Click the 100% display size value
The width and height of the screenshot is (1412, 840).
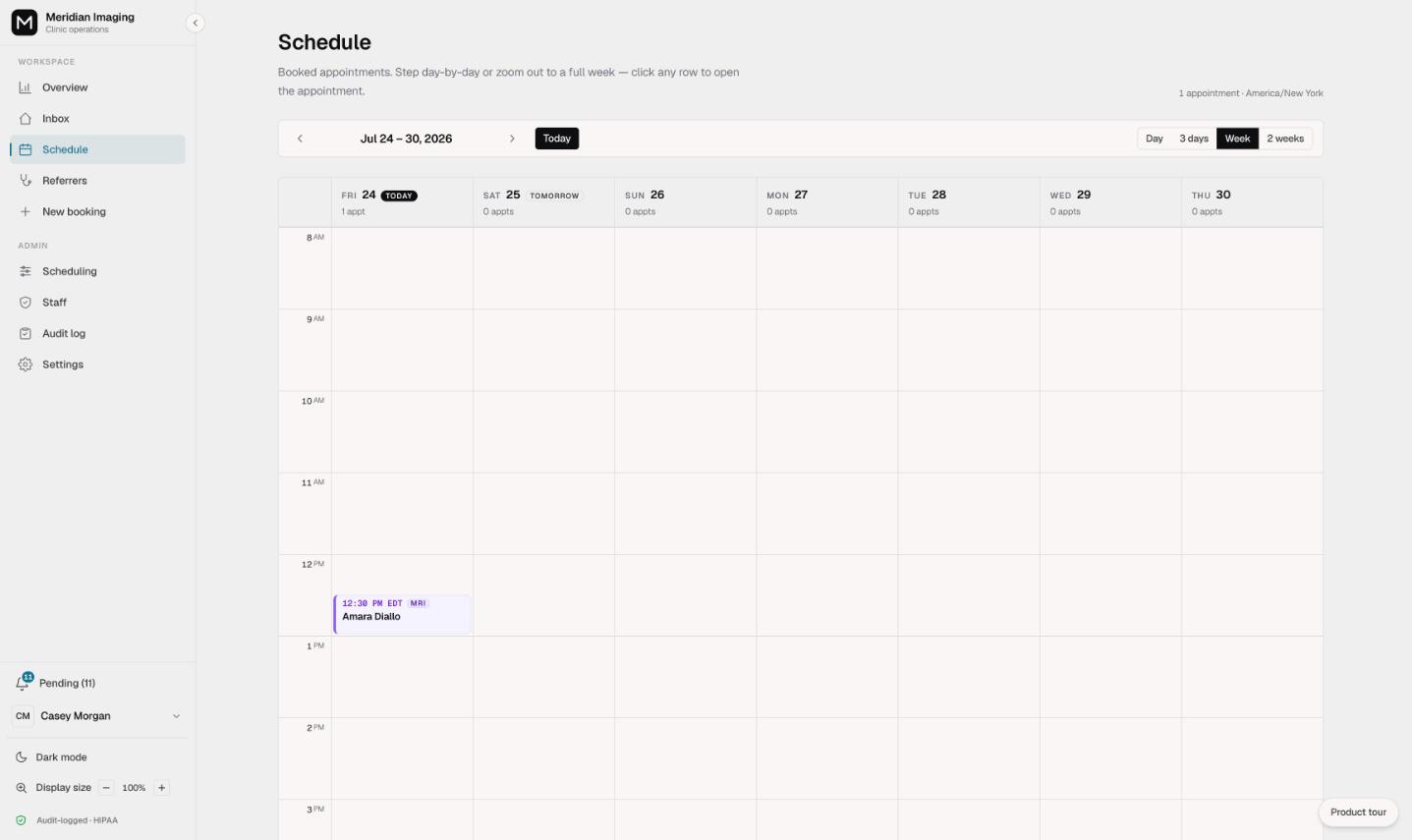pyautogui.click(x=134, y=788)
